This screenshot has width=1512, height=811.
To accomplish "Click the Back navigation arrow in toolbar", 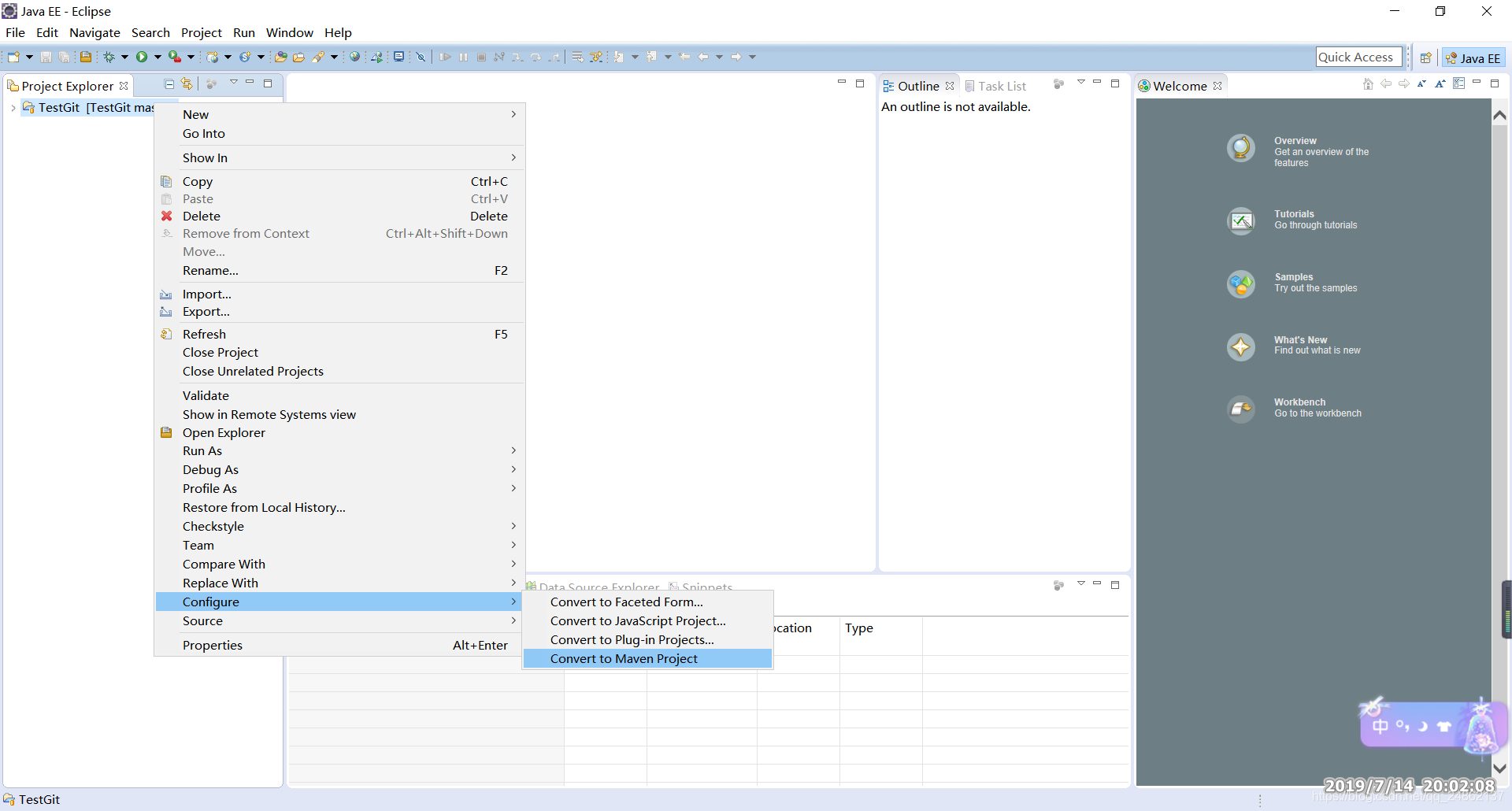I will point(703,57).
